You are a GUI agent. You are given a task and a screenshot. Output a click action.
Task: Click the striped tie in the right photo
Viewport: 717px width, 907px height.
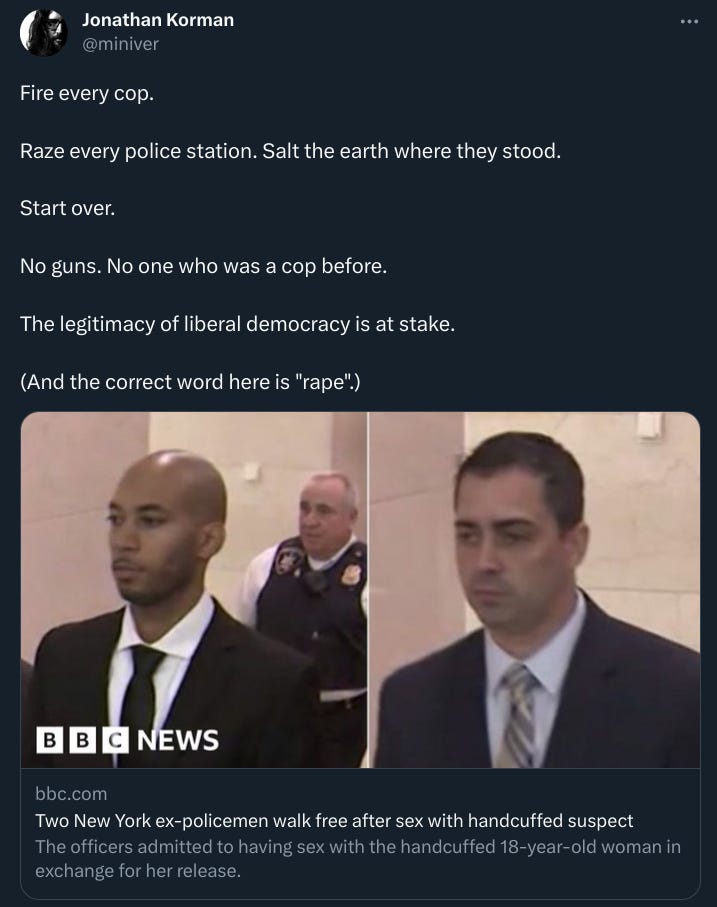[x=518, y=716]
